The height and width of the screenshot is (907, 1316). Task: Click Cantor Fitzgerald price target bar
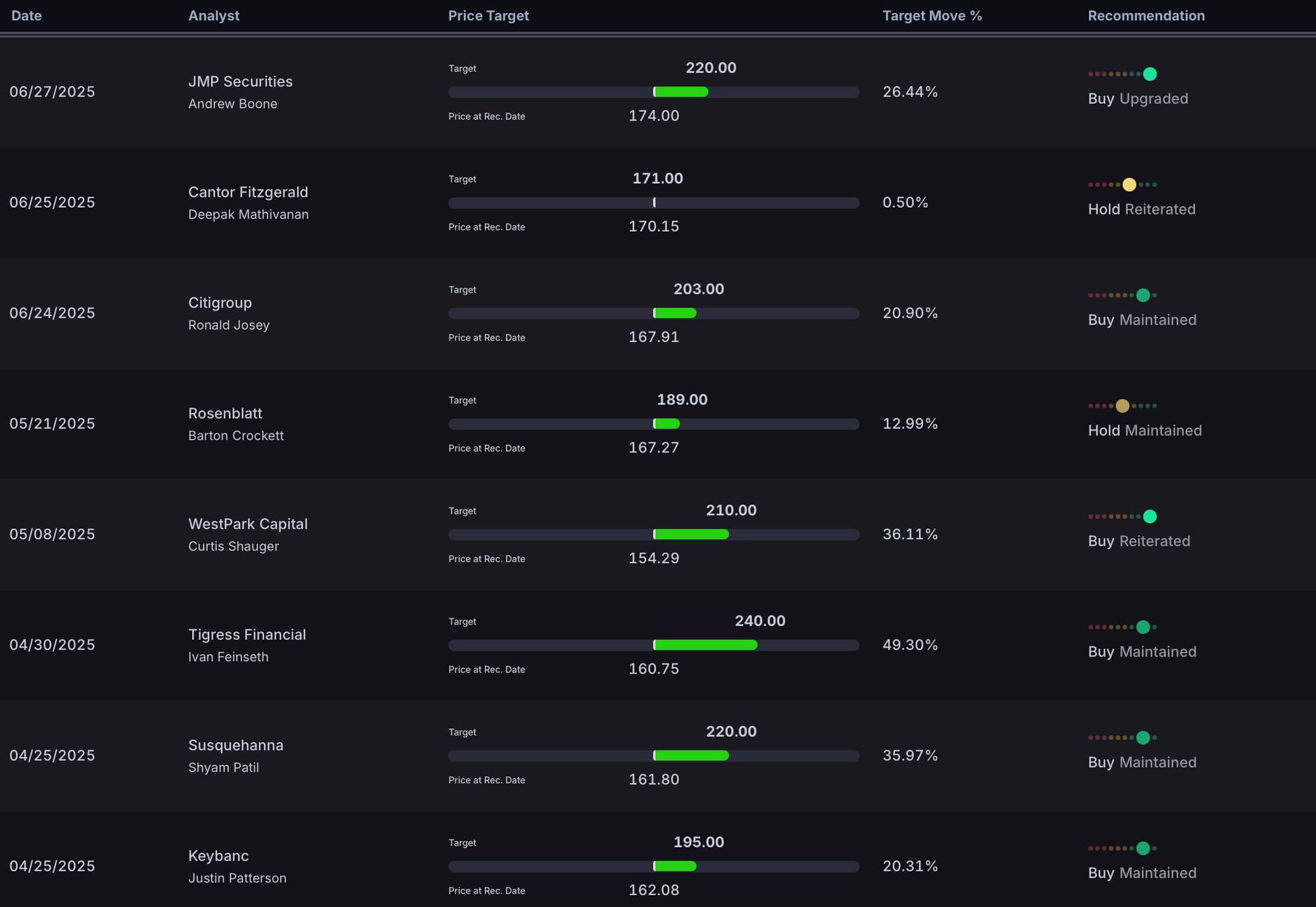click(x=653, y=203)
